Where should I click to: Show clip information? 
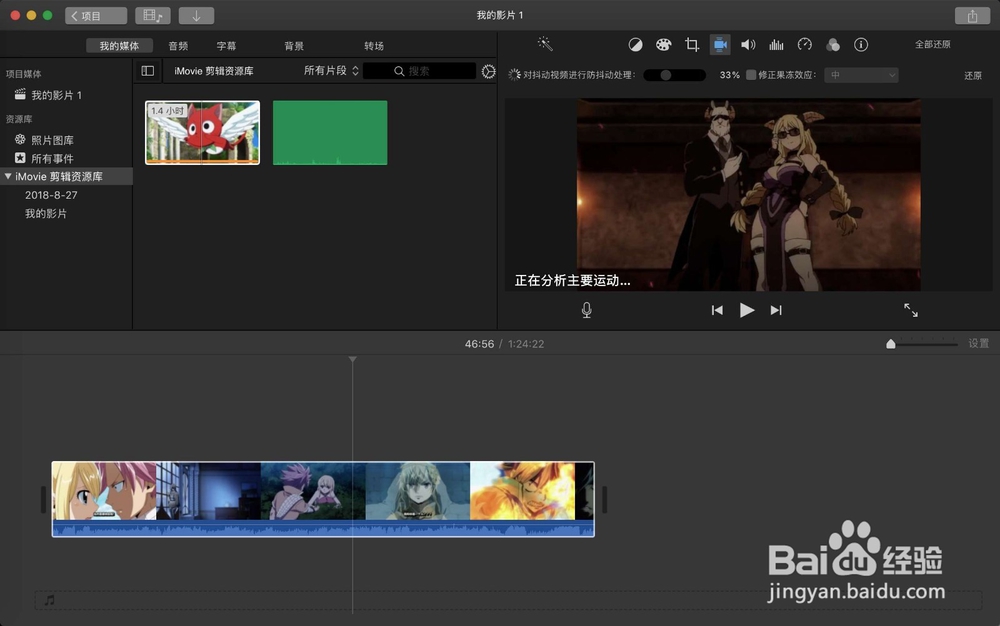[x=861, y=45]
